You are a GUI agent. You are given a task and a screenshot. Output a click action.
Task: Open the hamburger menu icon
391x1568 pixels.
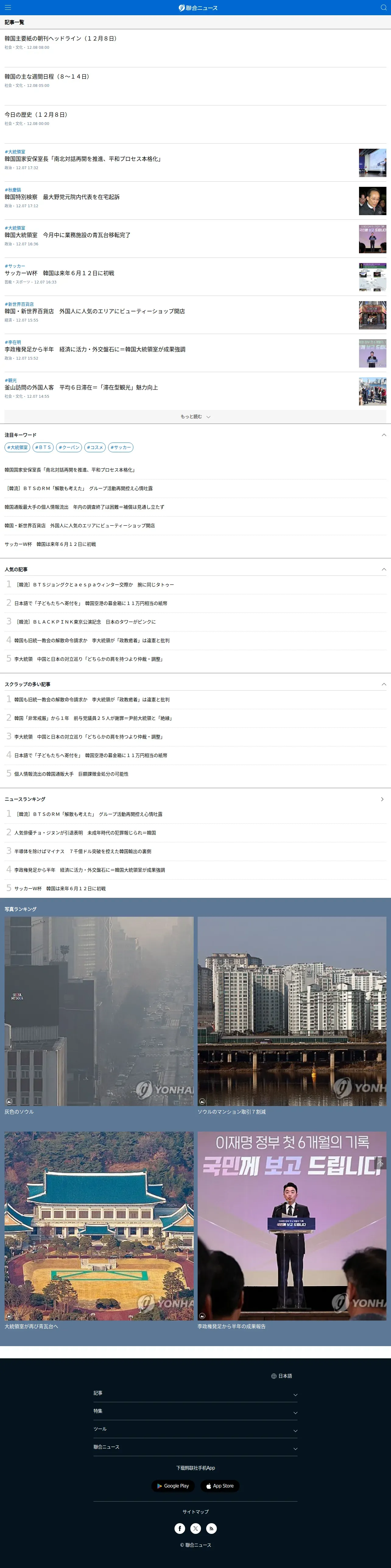click(8, 7)
